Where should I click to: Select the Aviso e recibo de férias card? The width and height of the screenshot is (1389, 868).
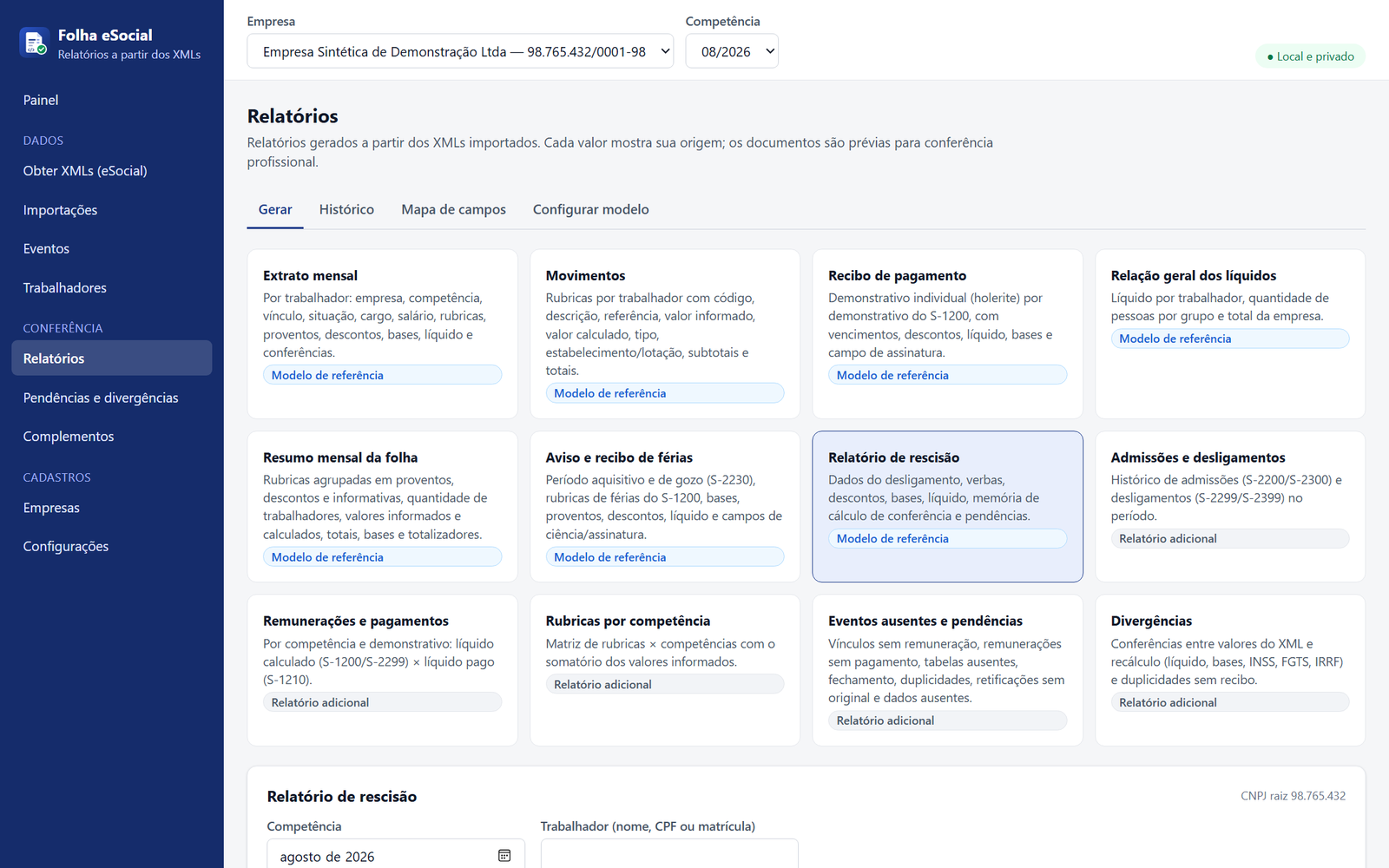click(665, 507)
